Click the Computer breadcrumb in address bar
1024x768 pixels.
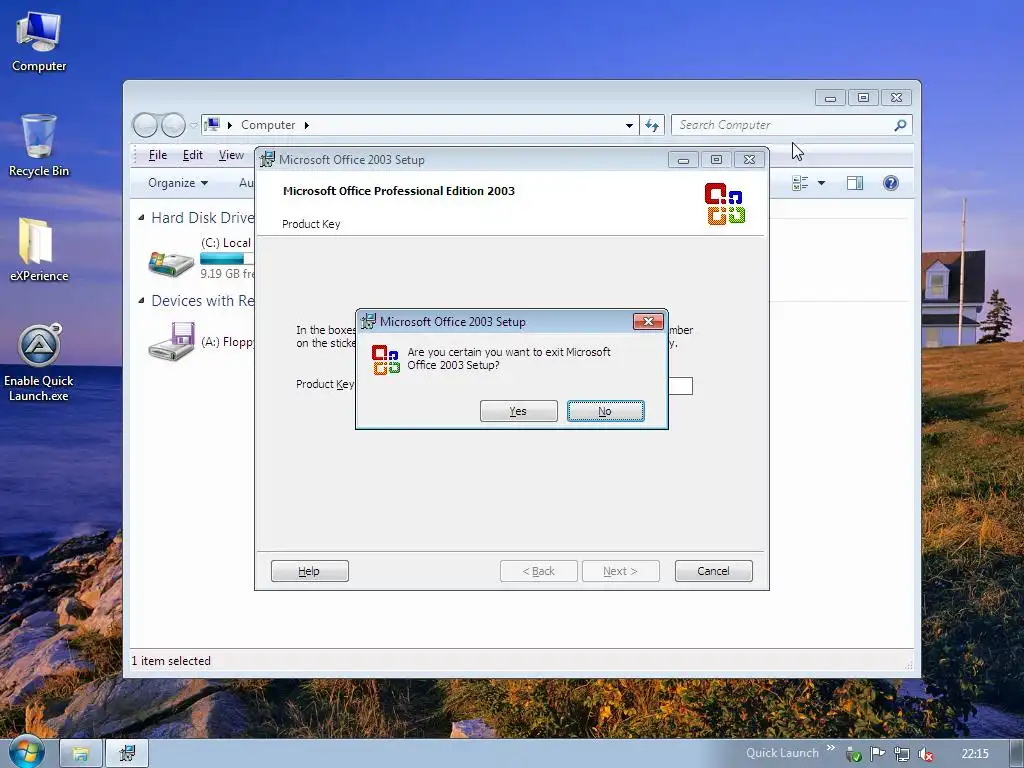click(268, 125)
